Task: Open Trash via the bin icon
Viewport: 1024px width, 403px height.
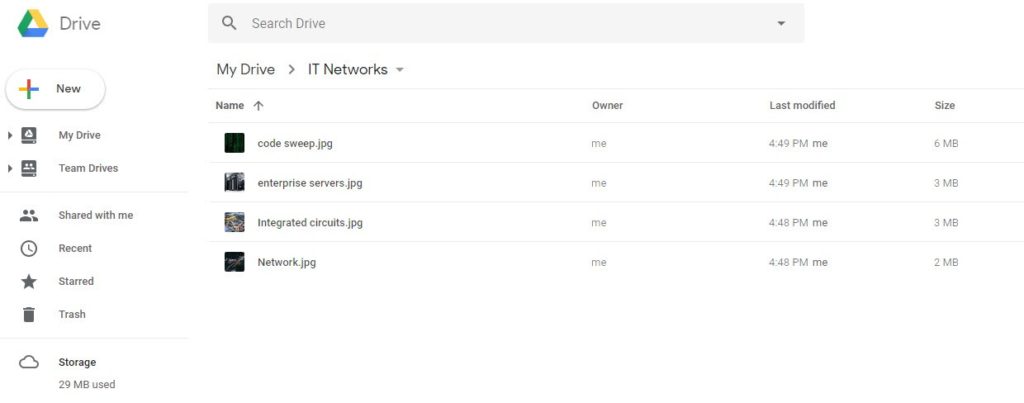Action: (29, 314)
